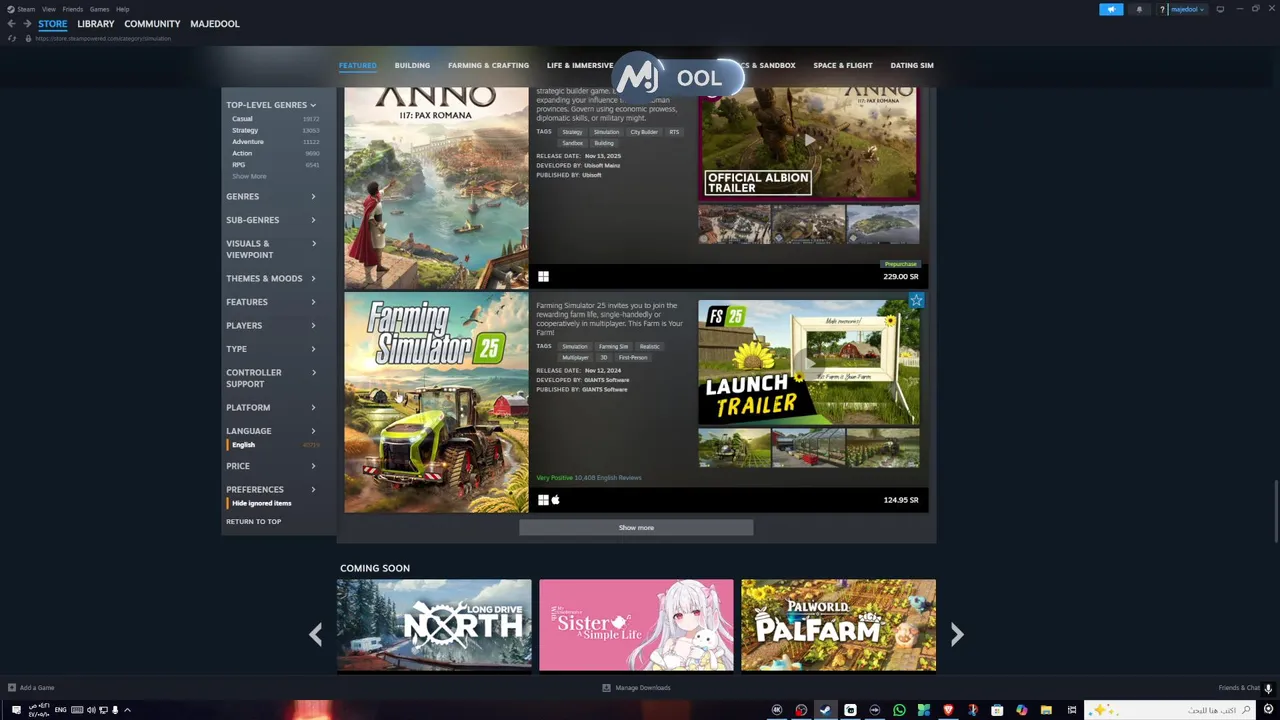The height and width of the screenshot is (720, 1280).
Task: Toggle the Action genre filter
Action: tap(275, 153)
